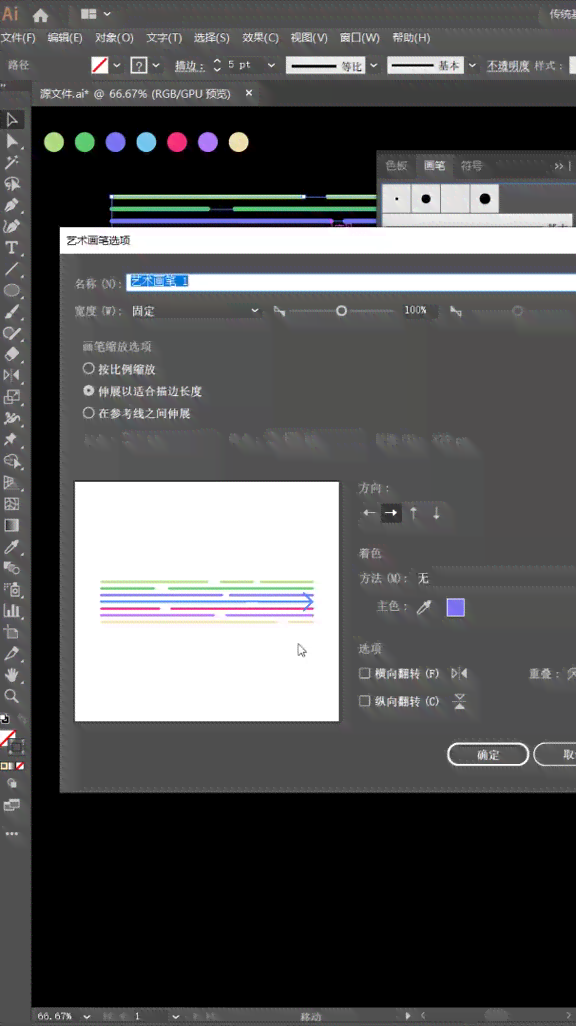
Task: Set brush direction to right arrow
Action: click(x=391, y=513)
